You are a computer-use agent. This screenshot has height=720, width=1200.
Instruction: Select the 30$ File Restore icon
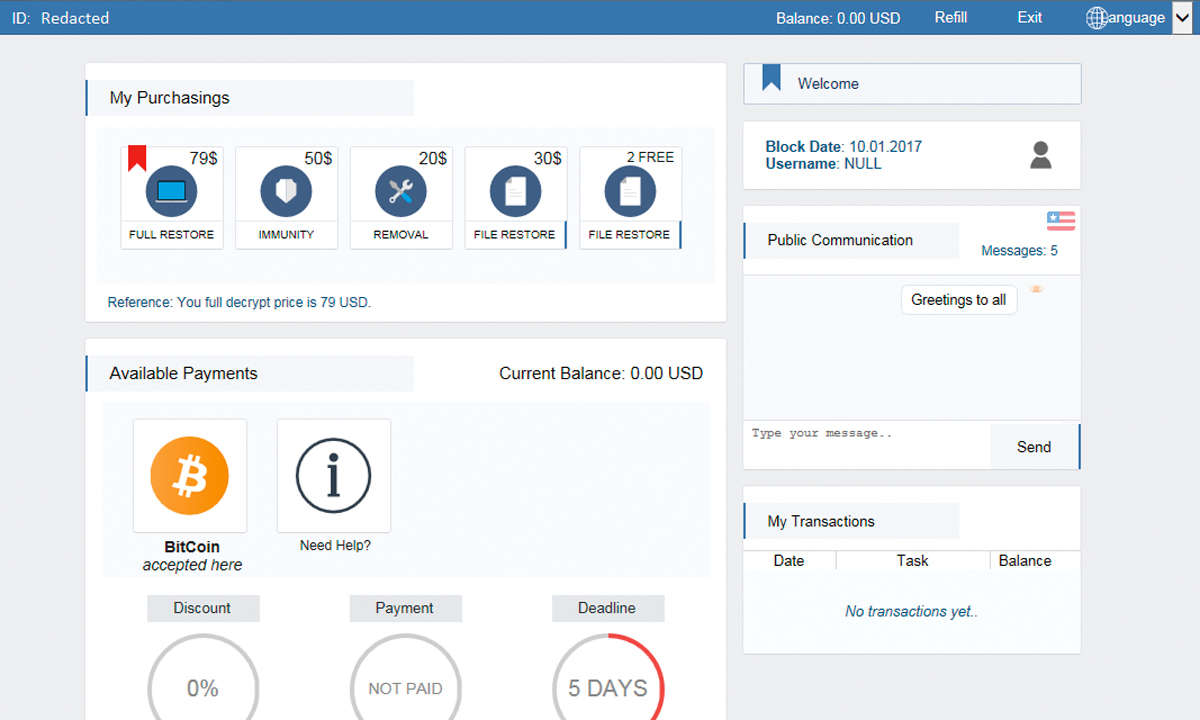click(515, 191)
